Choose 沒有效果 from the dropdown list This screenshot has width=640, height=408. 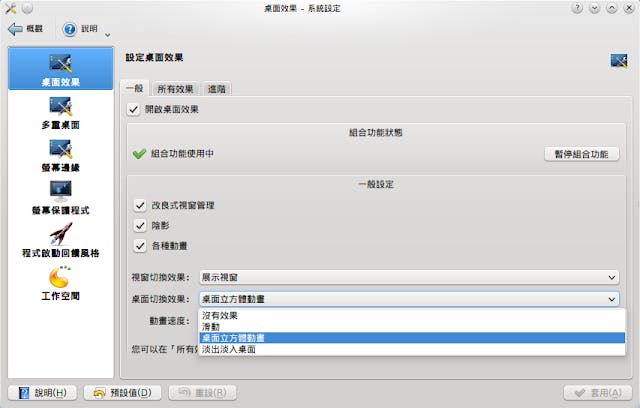[412, 315]
